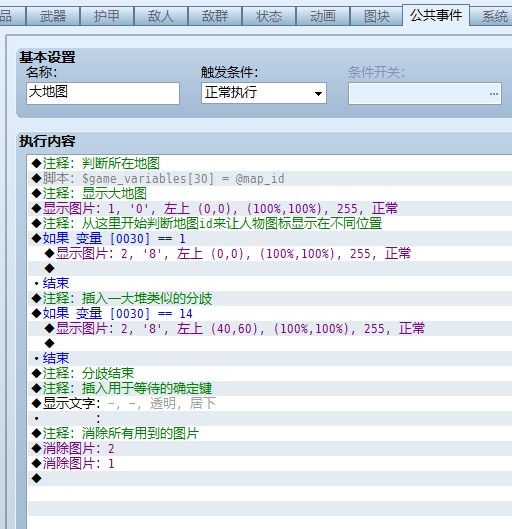Viewport: 512px width, 529px height.
Task: Select the 敌人 tab
Action: click(x=161, y=16)
